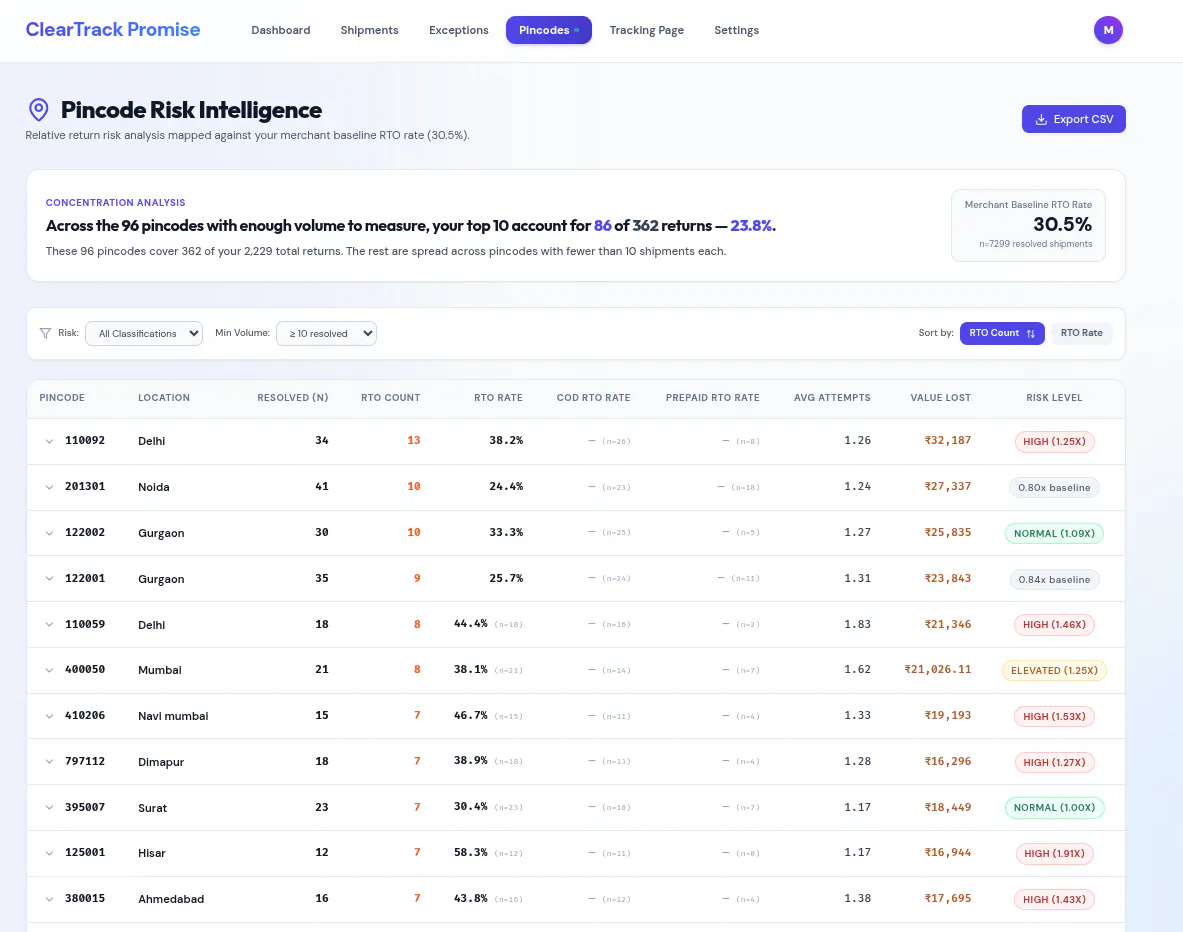The image size is (1183, 932).
Task: Expand the 110092 Delhi row
Action: [49, 441]
